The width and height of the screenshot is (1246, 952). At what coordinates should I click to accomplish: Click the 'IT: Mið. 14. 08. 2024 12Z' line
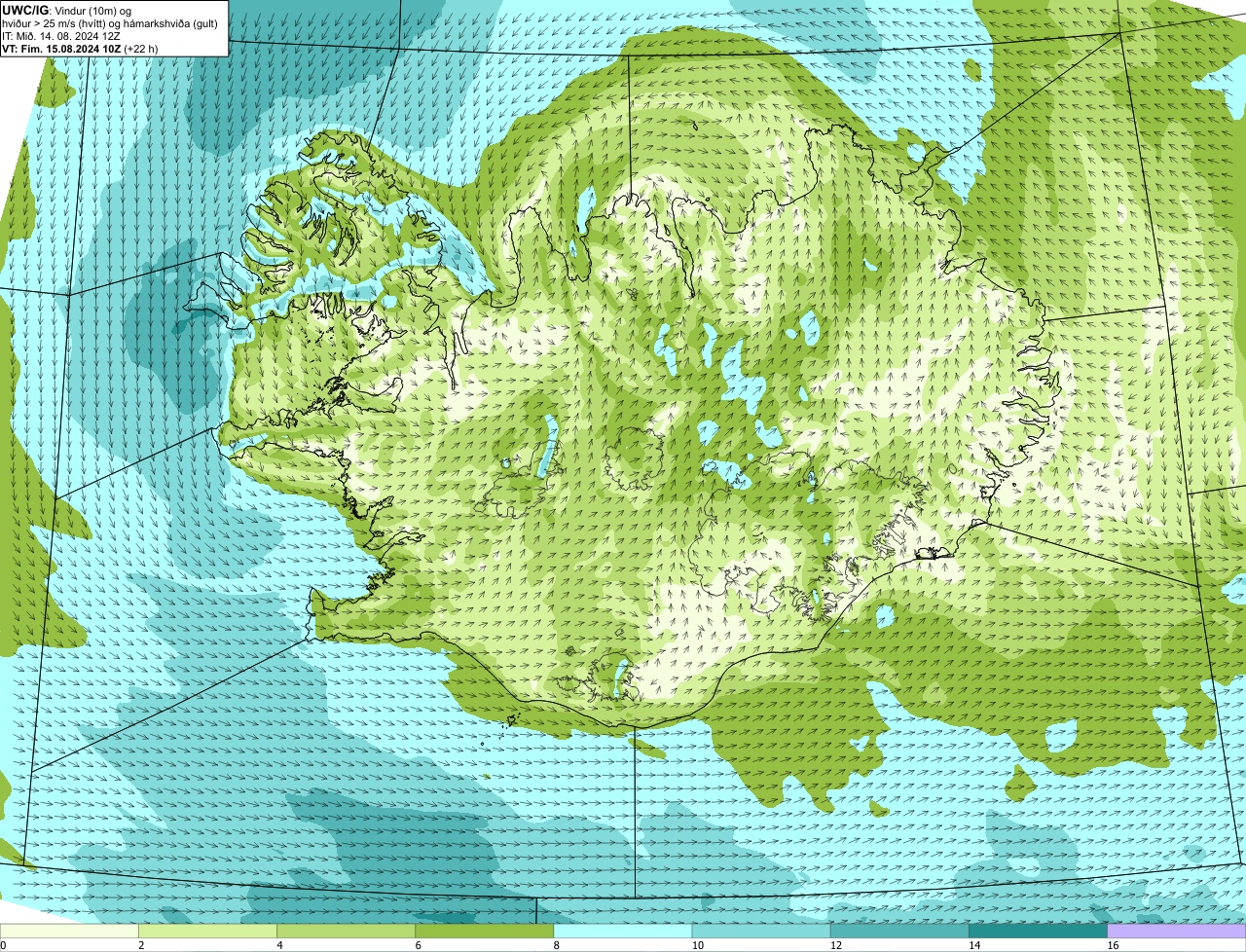click(x=61, y=35)
